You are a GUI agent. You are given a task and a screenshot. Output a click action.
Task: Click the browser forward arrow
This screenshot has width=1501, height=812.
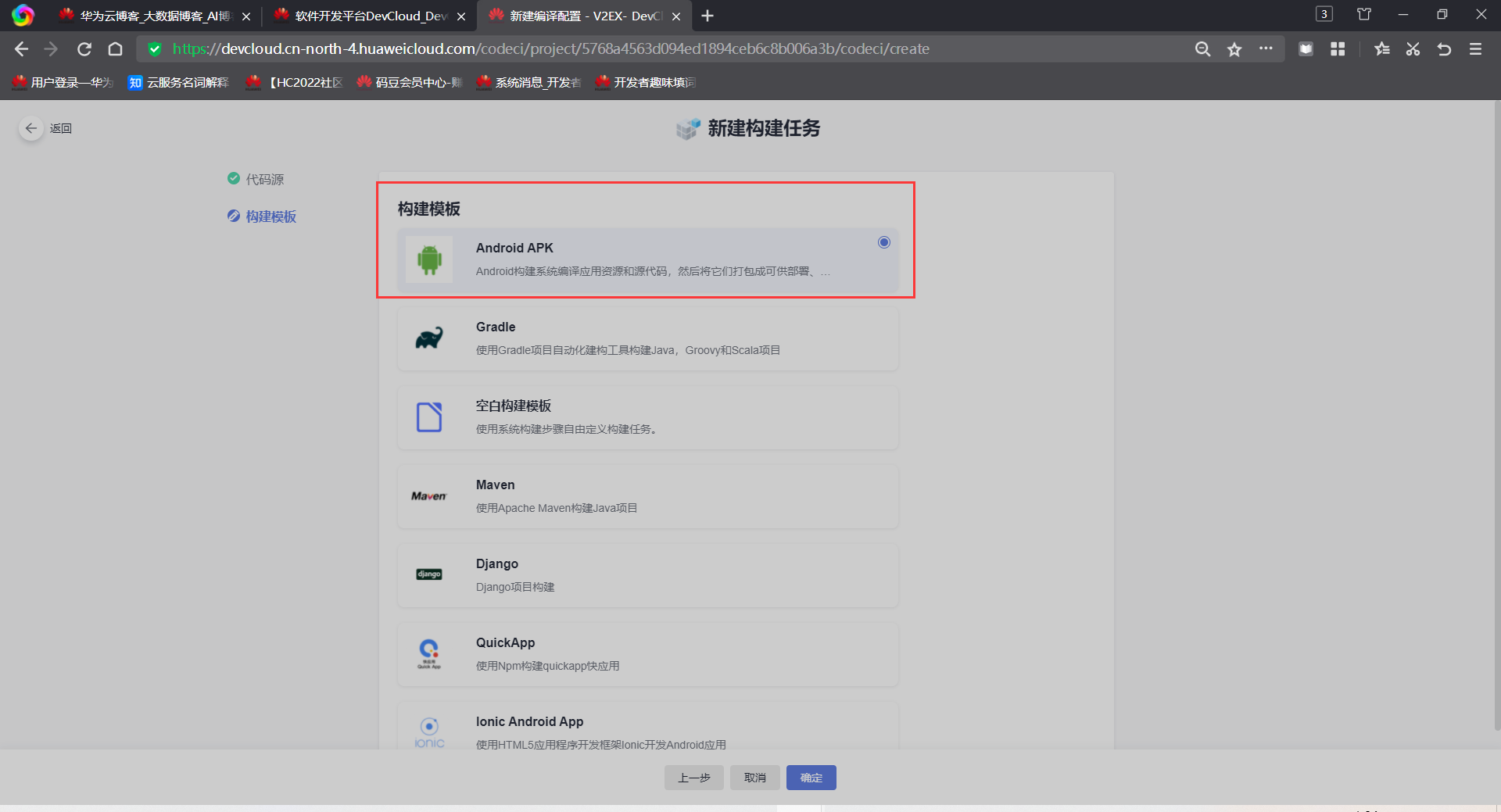tap(52, 49)
